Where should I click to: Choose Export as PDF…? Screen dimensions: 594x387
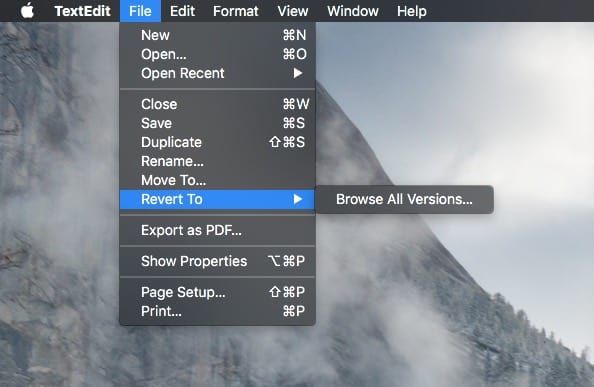click(x=217, y=230)
